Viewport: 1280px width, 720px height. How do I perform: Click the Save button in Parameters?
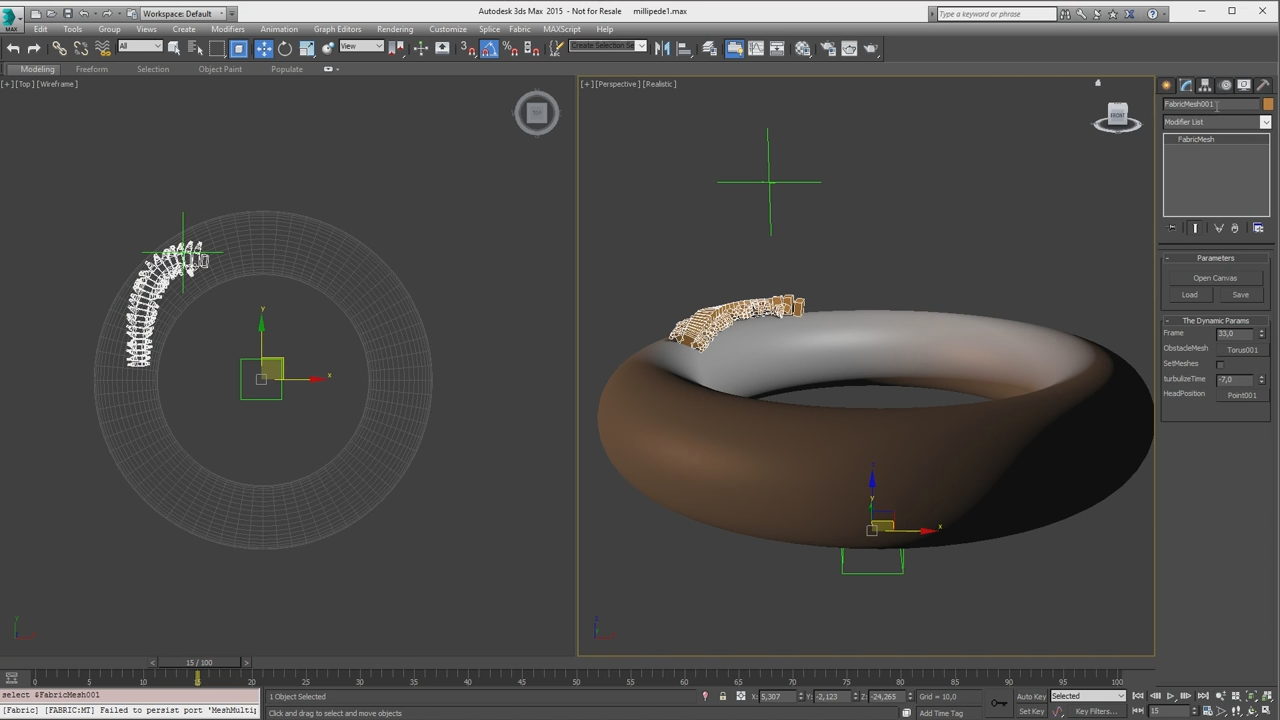1240,295
